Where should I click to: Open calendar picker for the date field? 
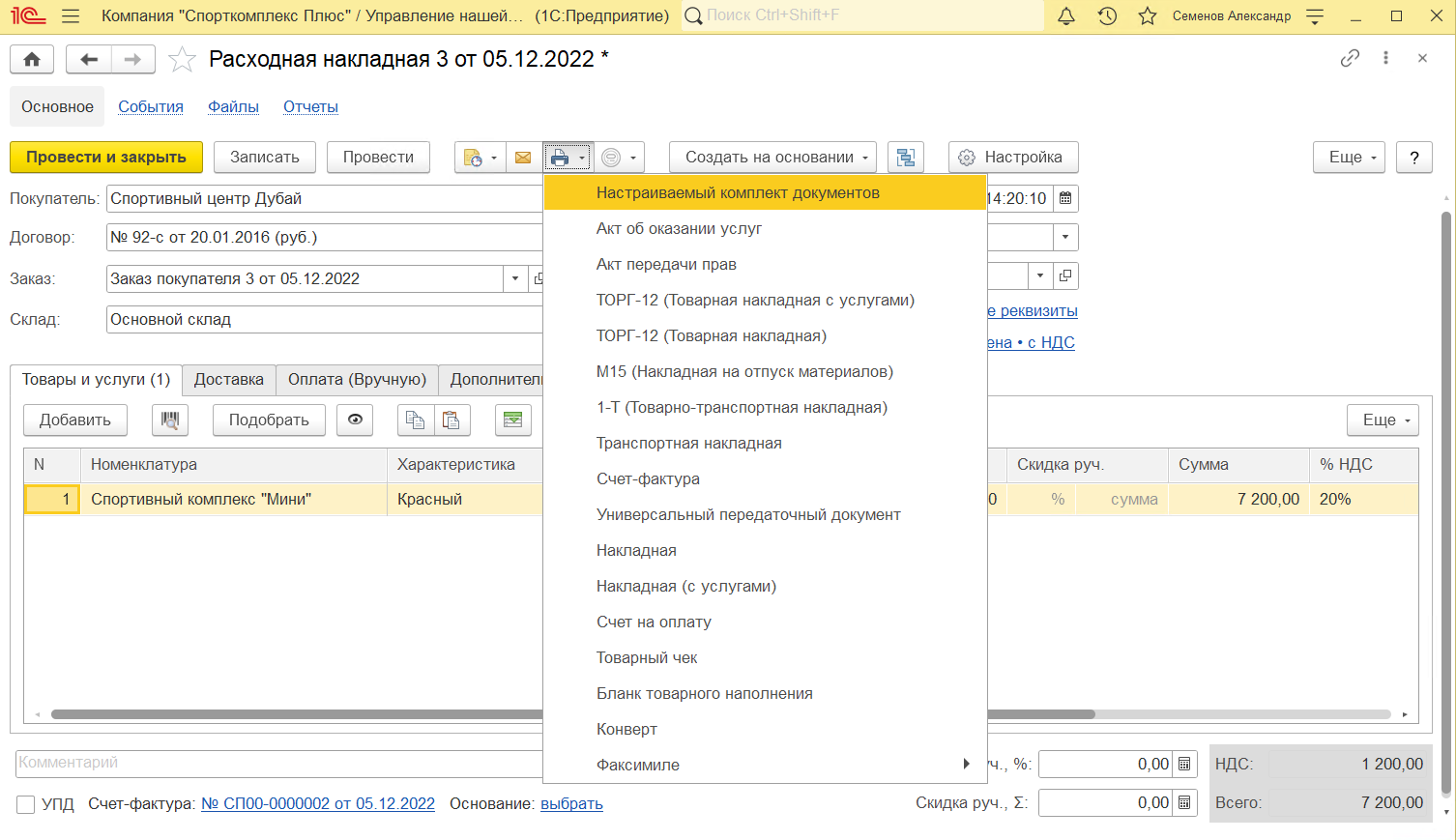[x=1065, y=198]
